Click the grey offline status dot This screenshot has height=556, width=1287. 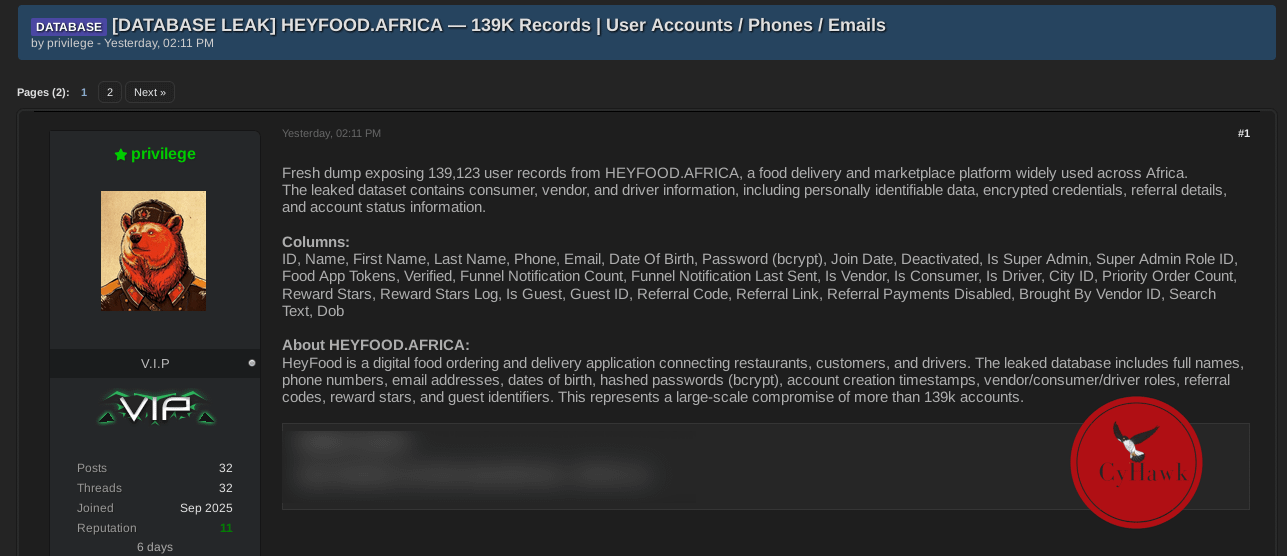tap(252, 363)
